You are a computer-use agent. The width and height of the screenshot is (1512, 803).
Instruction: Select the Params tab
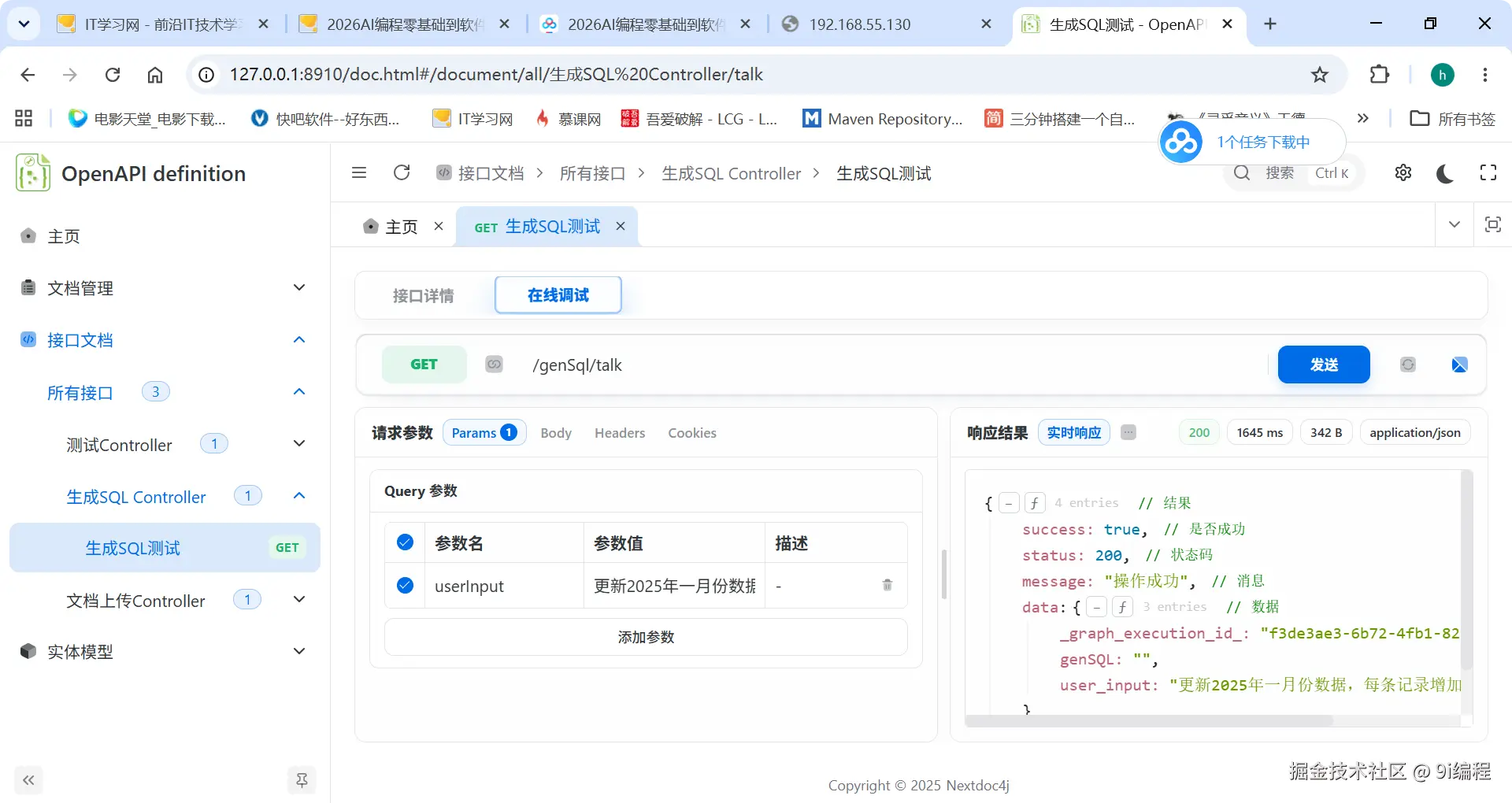[x=484, y=432]
